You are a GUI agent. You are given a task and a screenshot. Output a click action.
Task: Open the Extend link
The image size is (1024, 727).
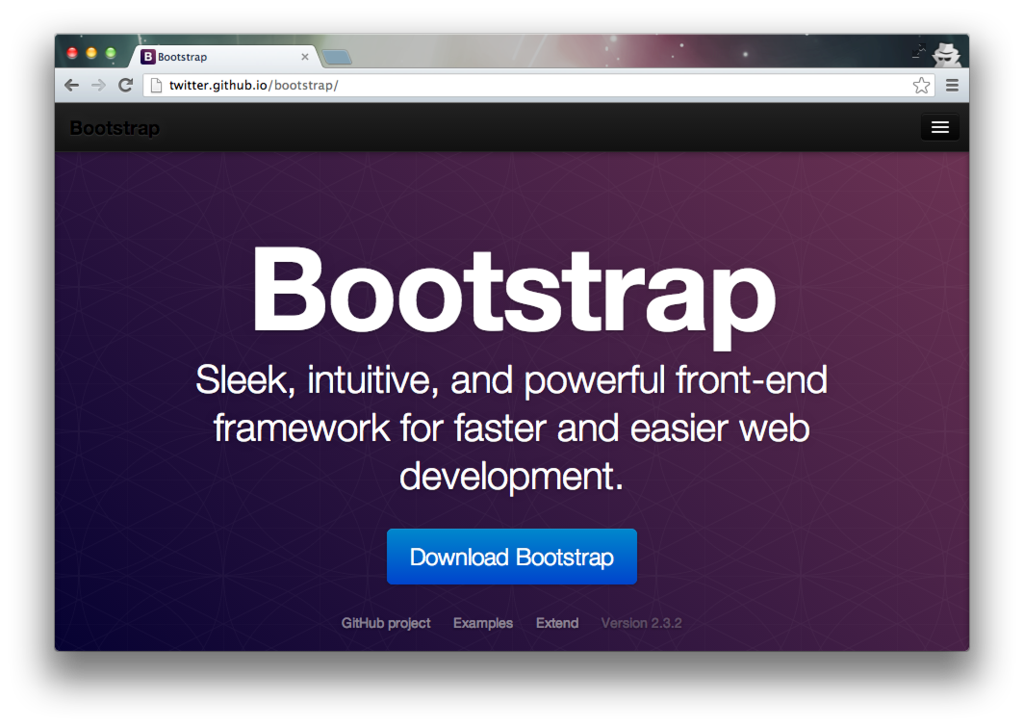pos(557,623)
